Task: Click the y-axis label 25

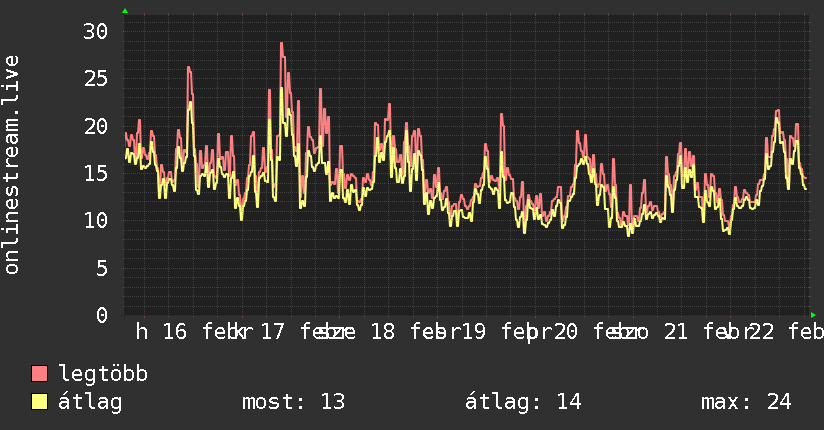Action: pos(95,79)
